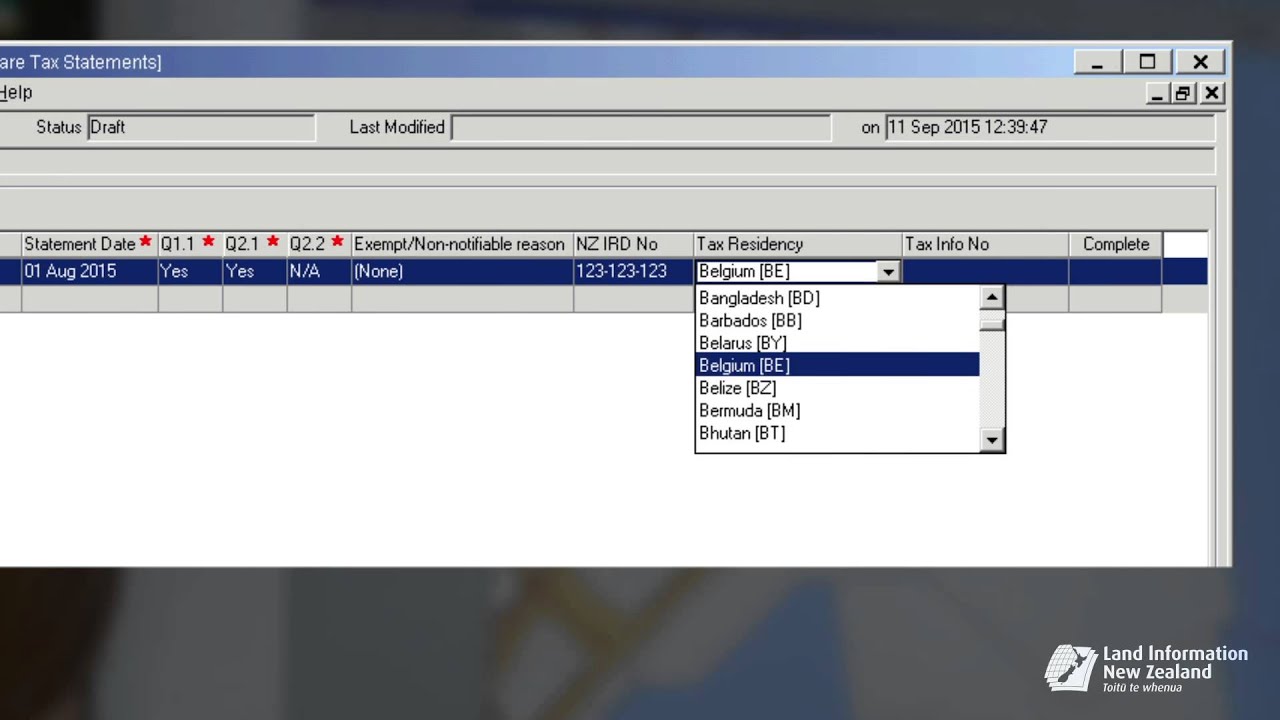1280x720 pixels.
Task: Restore the inner document window
Action: tap(1184, 93)
